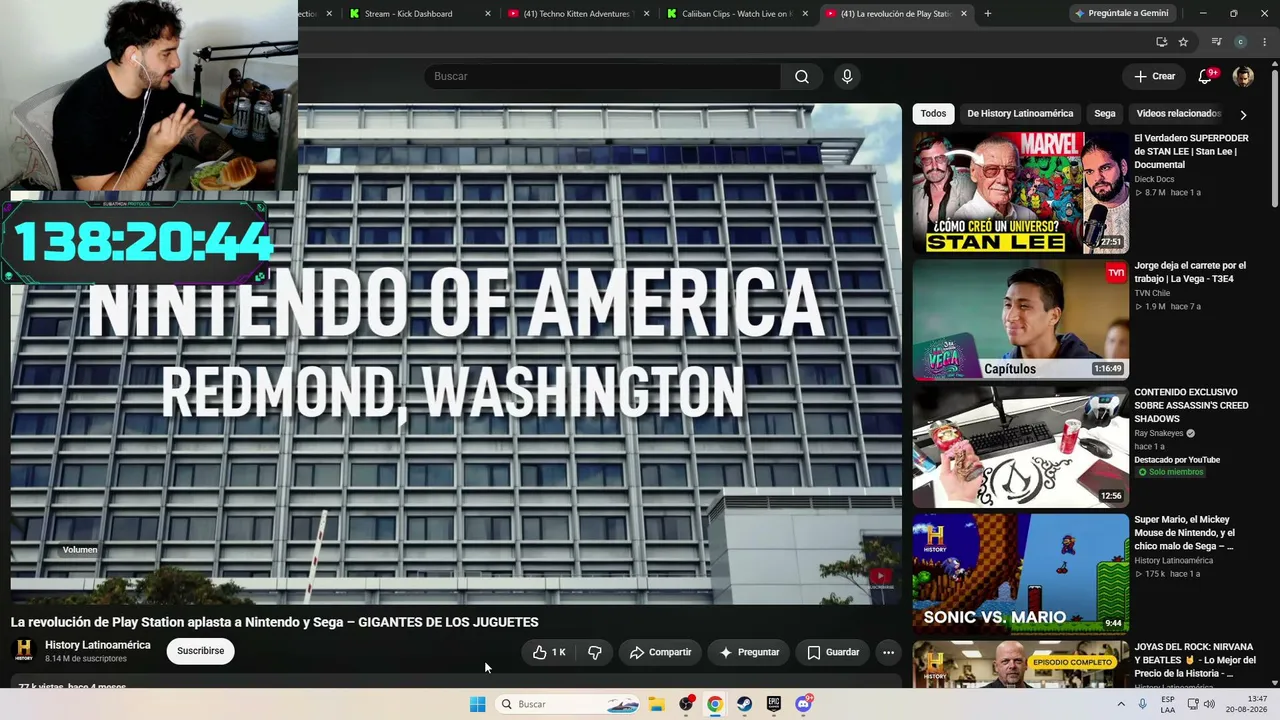Open YouTube notifications bell
The height and width of the screenshot is (720, 1280).
tap(1205, 76)
